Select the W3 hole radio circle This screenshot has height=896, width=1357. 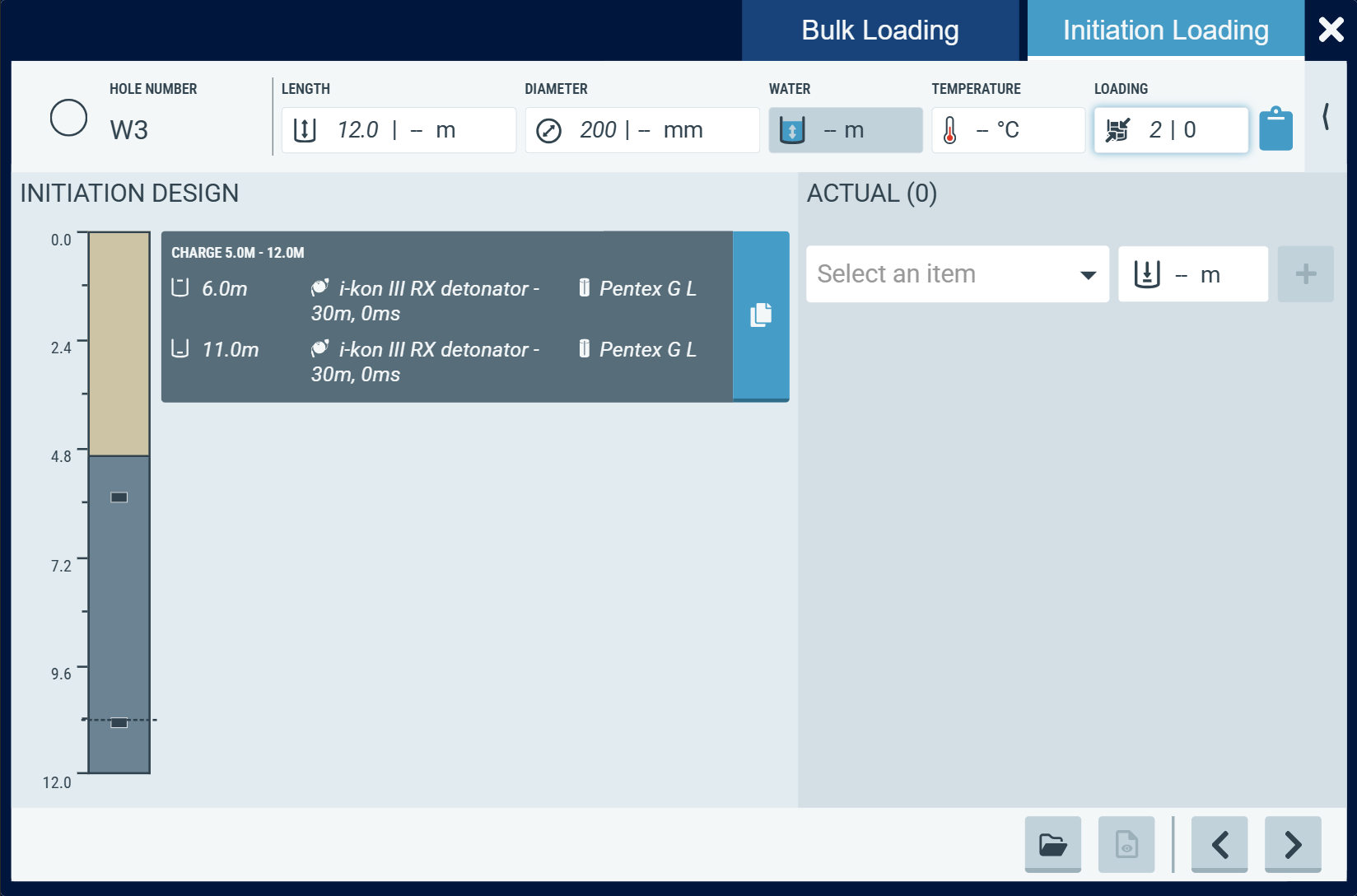coord(68,118)
